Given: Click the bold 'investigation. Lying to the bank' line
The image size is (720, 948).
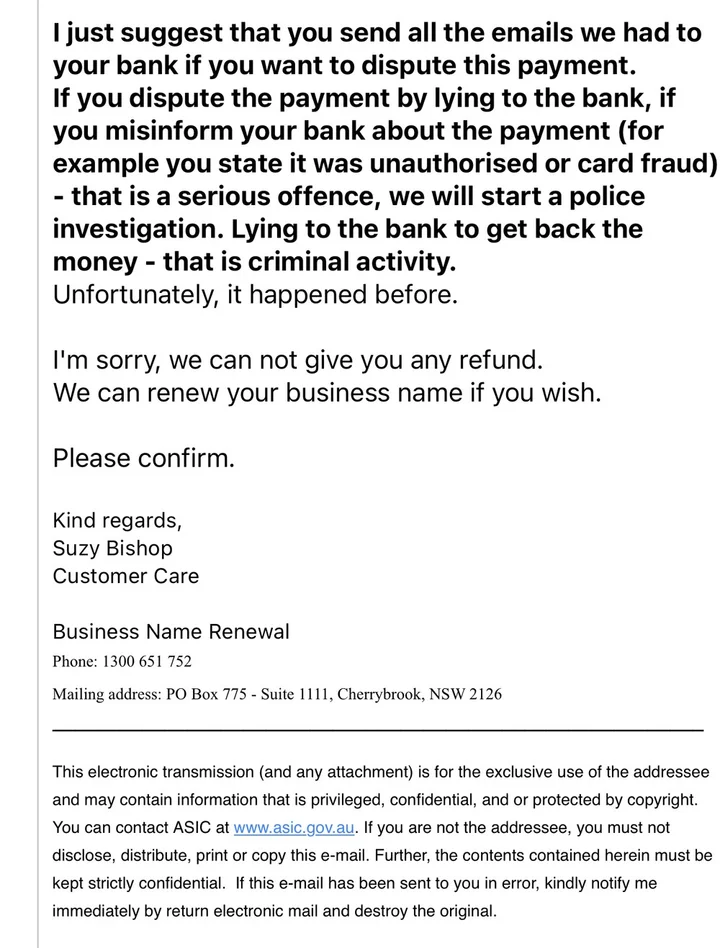Looking at the screenshot, I should click(x=347, y=229).
